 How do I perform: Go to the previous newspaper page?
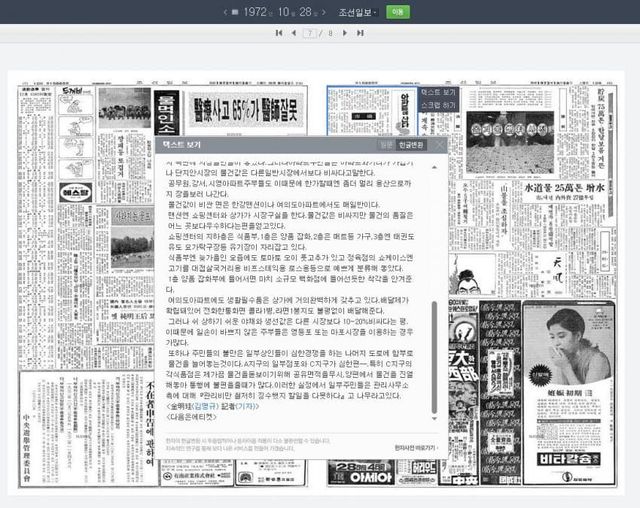293,33
